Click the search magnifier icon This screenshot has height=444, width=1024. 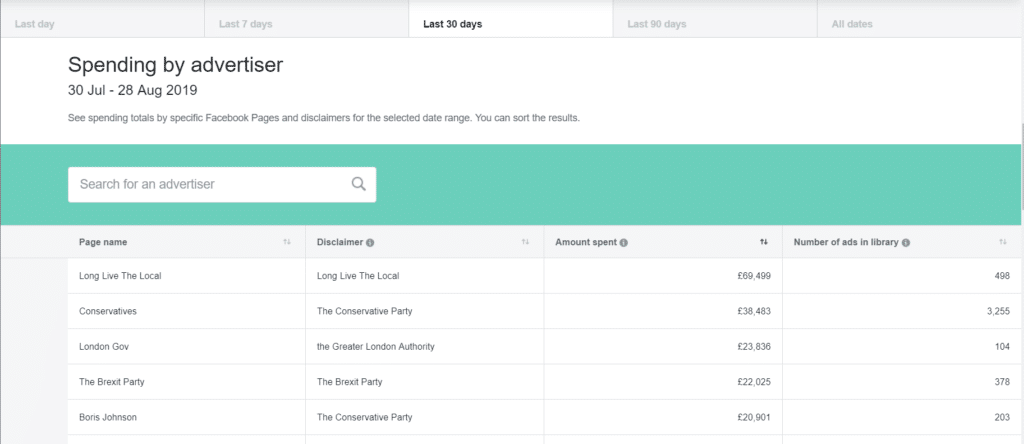[x=359, y=184]
